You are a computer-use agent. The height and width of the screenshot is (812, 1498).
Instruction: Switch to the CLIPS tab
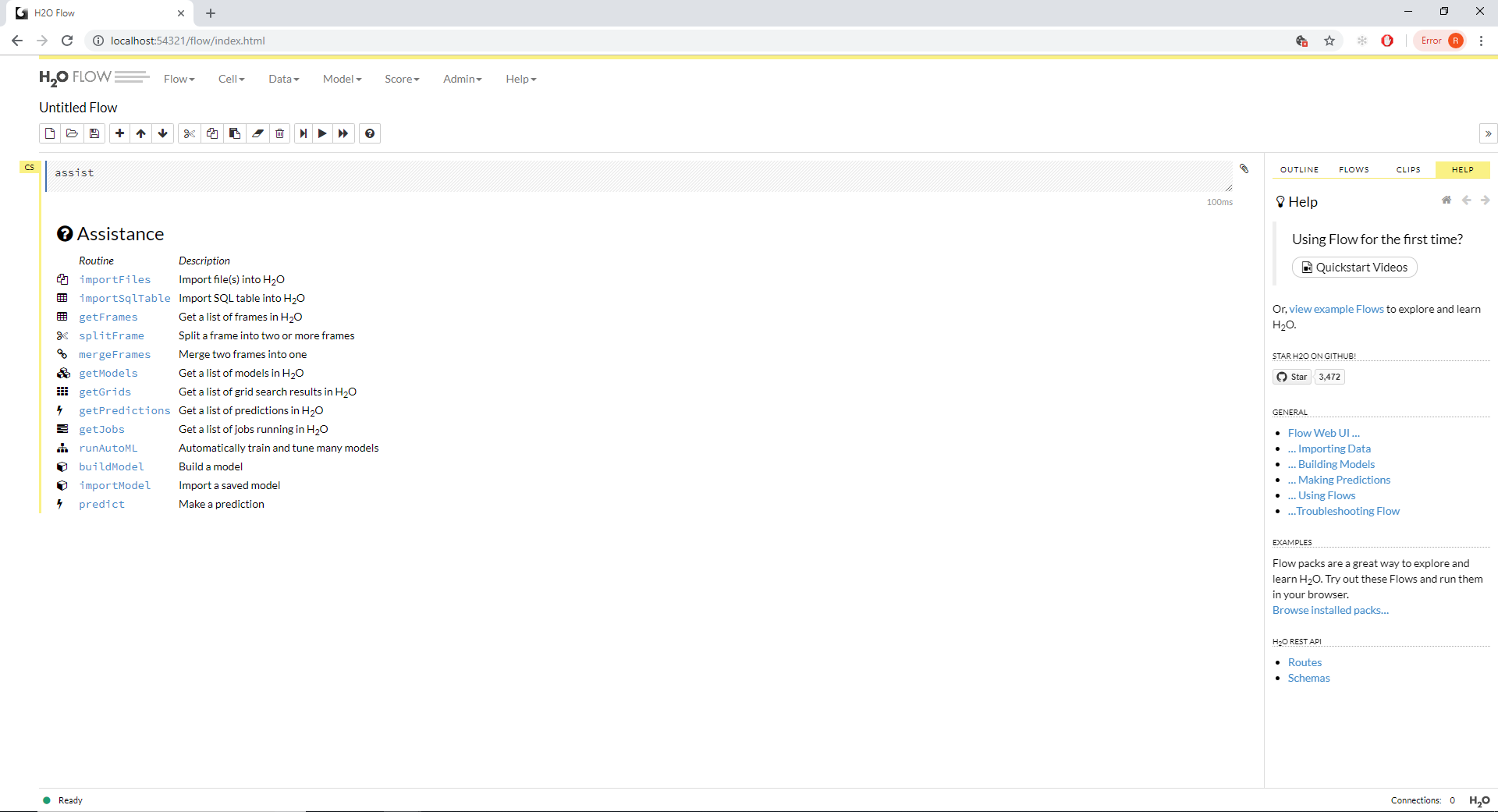pos(1408,169)
